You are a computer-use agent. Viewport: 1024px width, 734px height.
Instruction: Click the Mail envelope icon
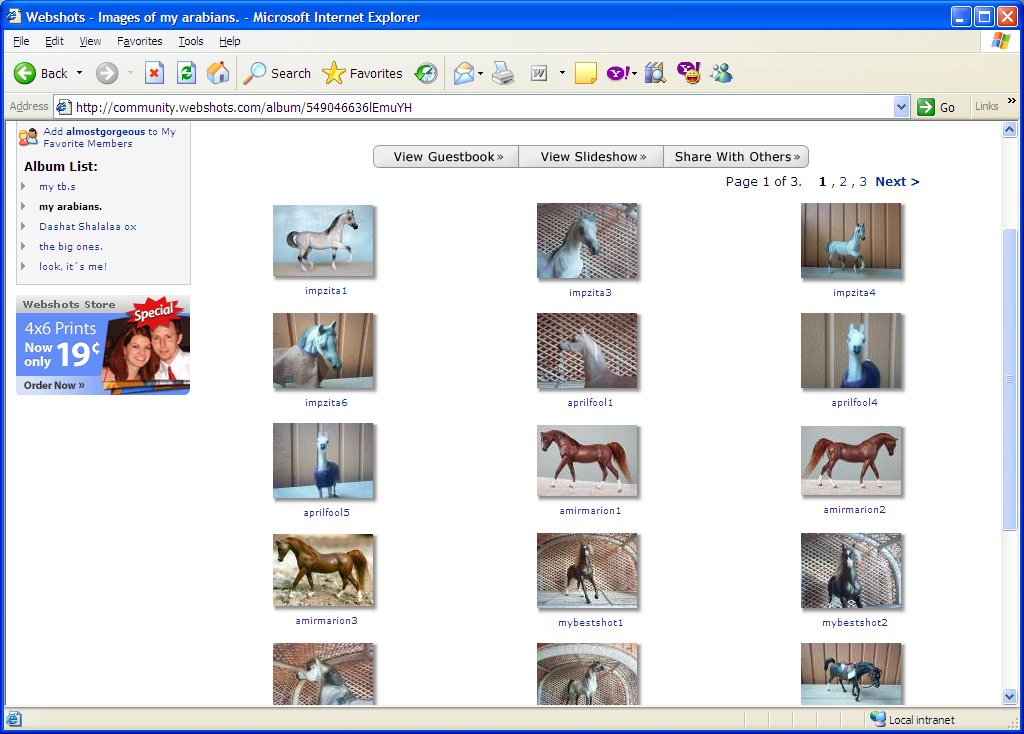point(464,73)
